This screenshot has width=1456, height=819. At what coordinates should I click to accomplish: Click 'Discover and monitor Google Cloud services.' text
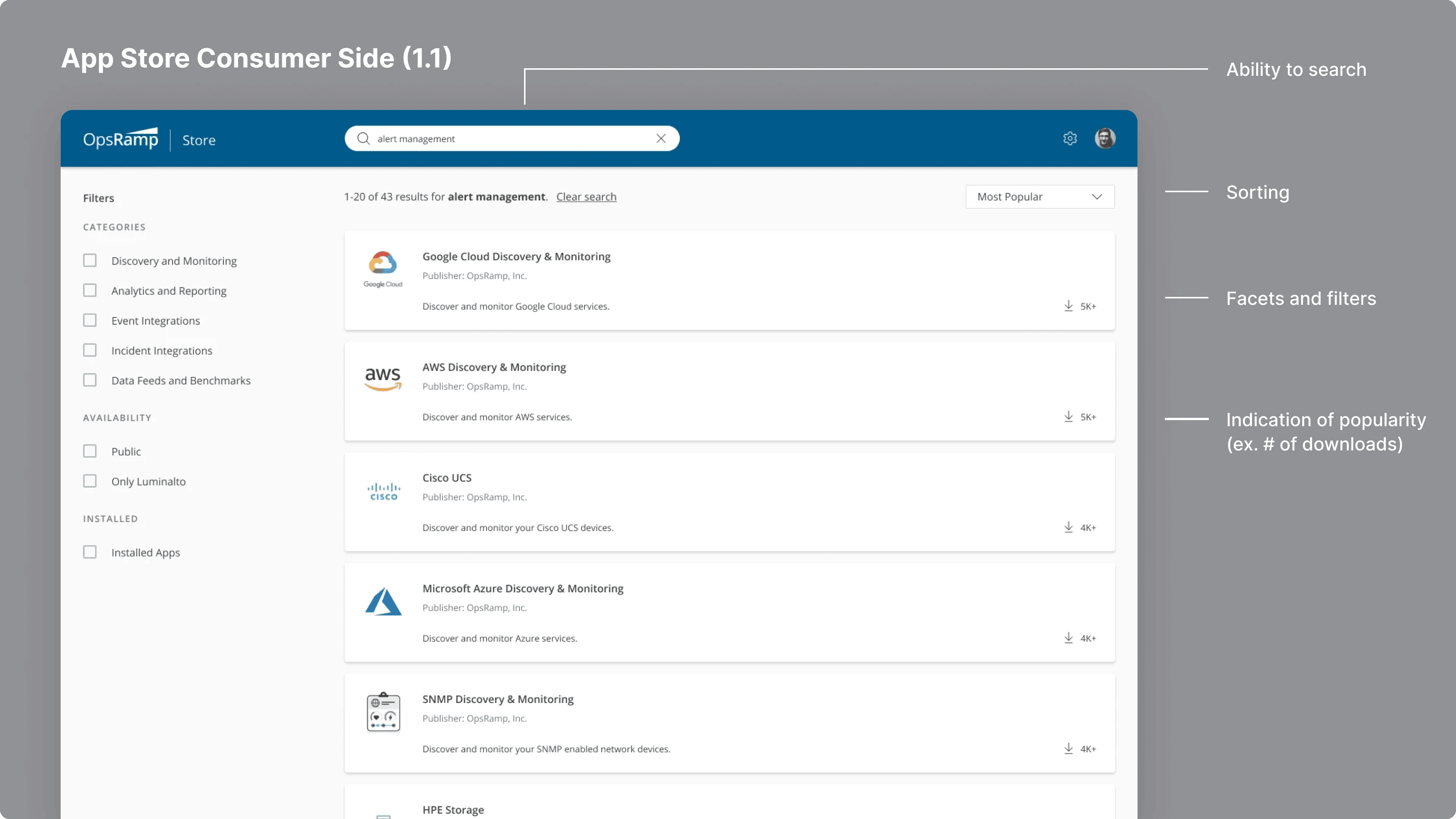coord(516,306)
